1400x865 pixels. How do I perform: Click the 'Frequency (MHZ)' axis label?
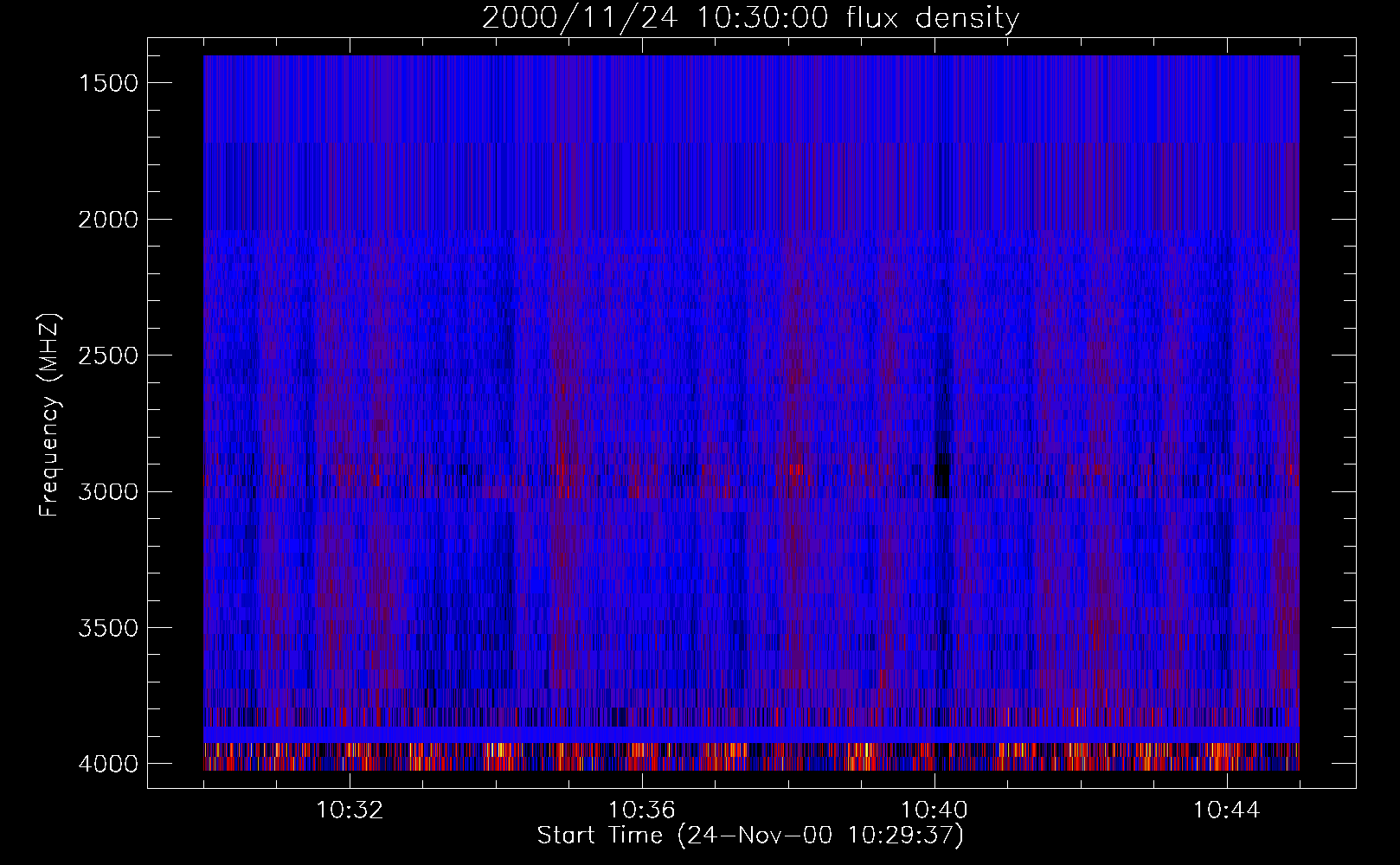point(49,415)
